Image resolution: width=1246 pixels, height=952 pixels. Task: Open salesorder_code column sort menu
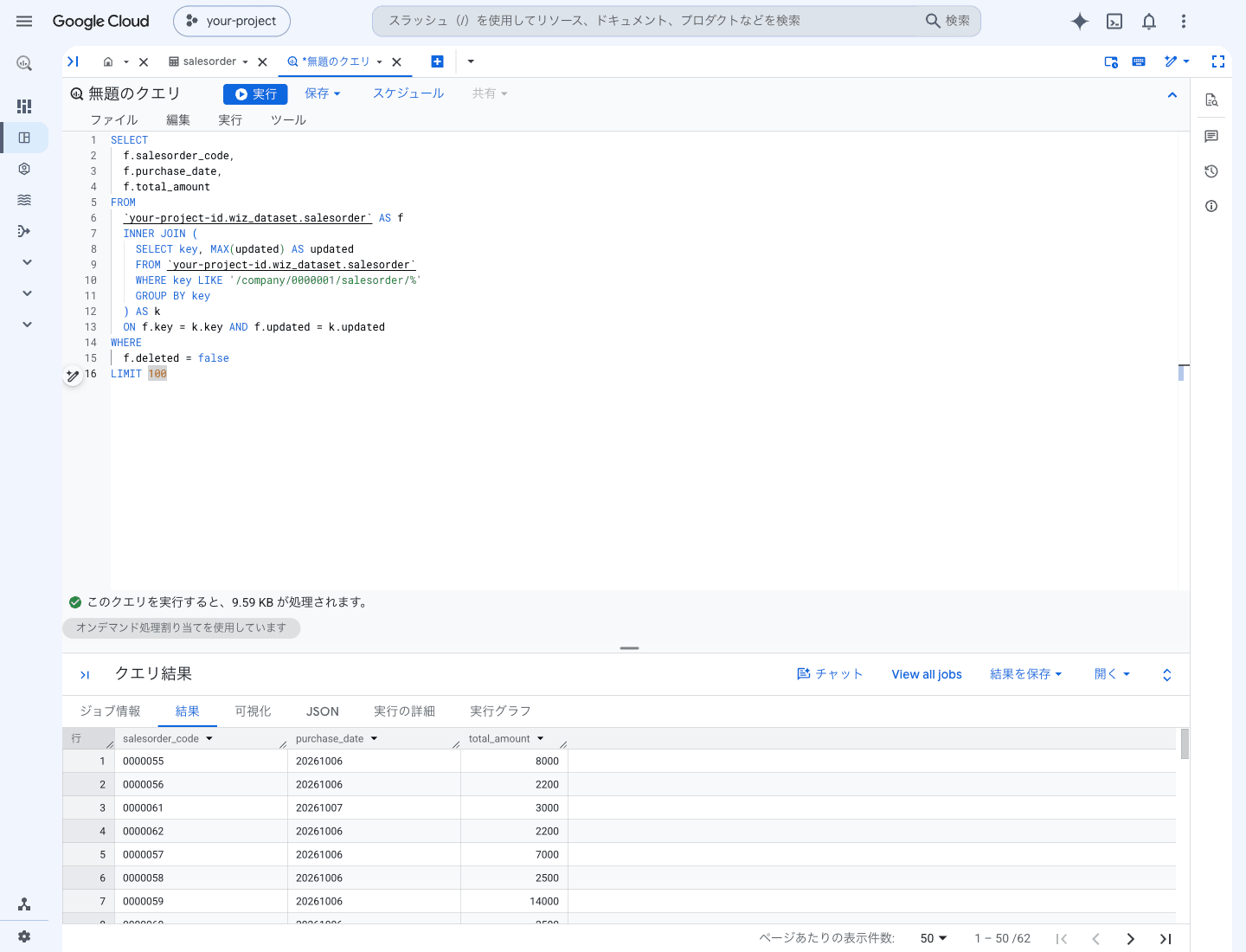[x=209, y=739]
